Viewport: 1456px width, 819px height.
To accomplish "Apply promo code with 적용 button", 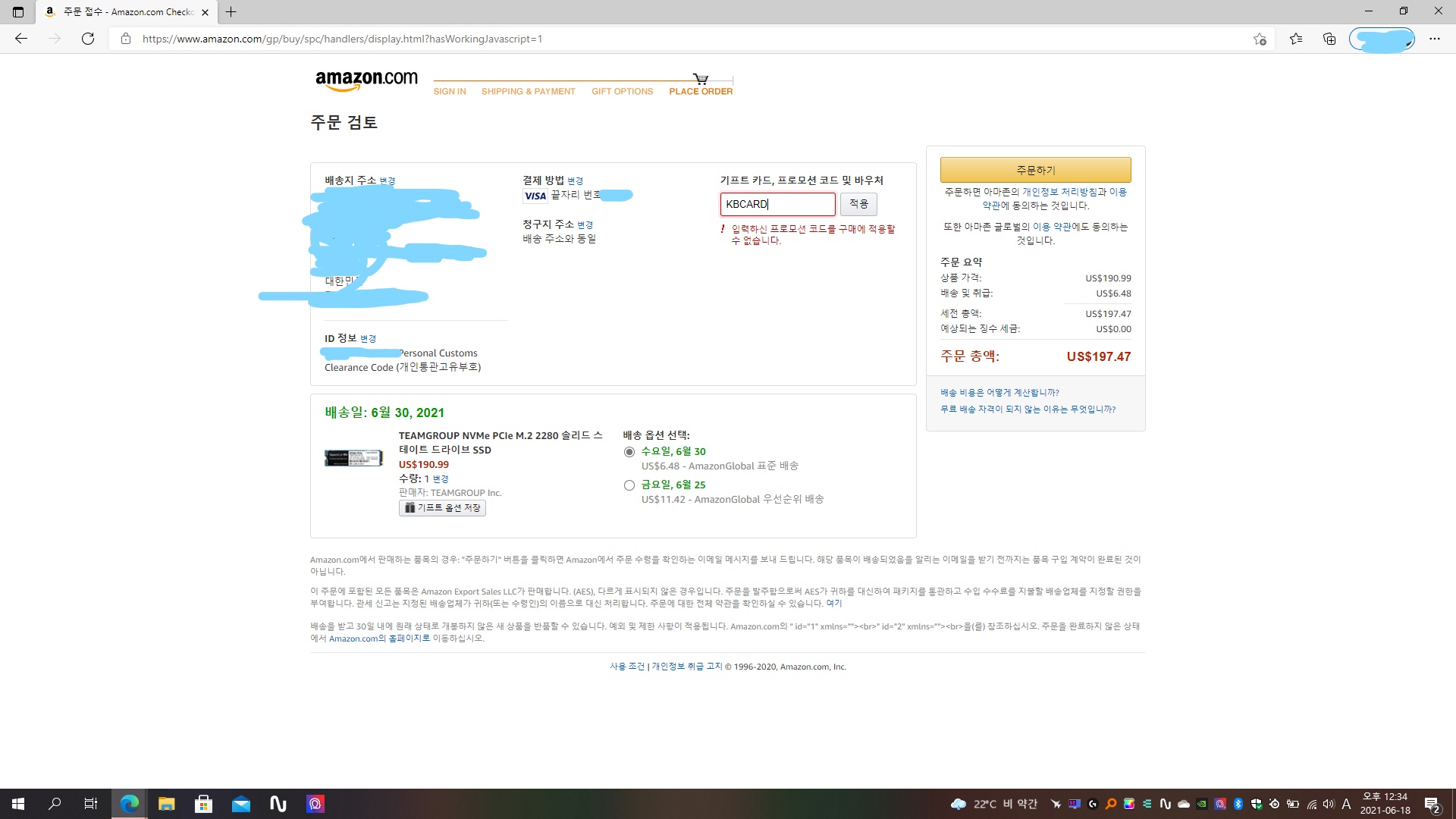I will [858, 204].
